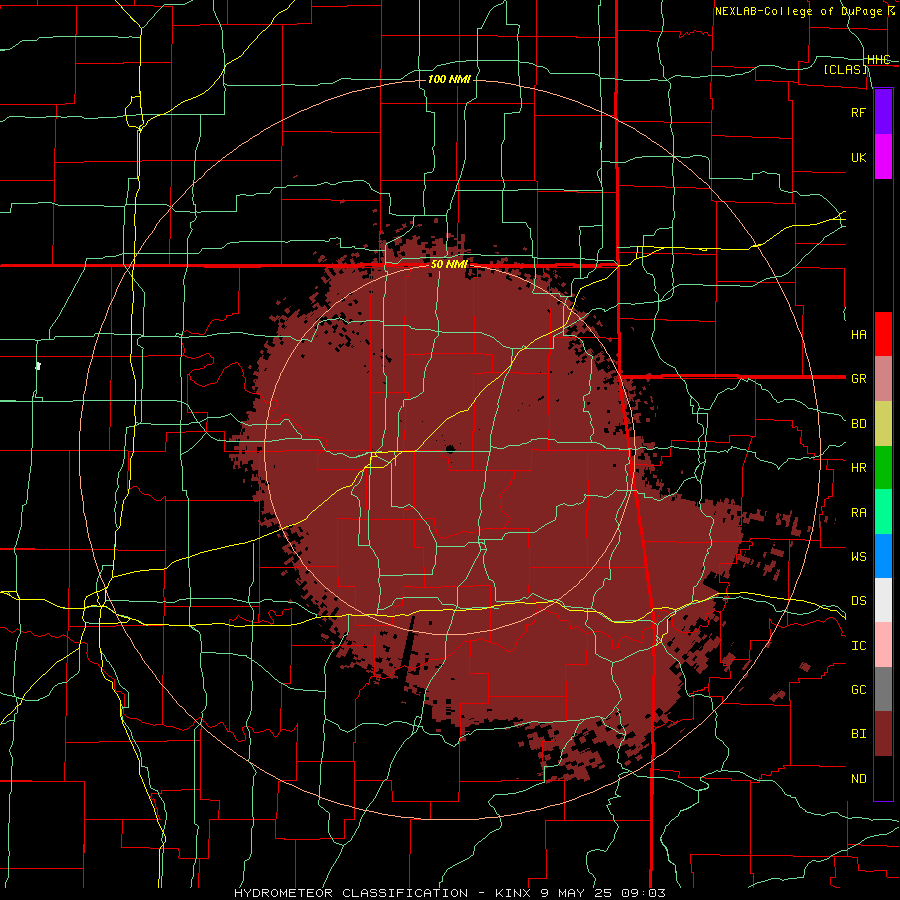
Task: Click the "9 MAY 25" date text
Action: 576,893
